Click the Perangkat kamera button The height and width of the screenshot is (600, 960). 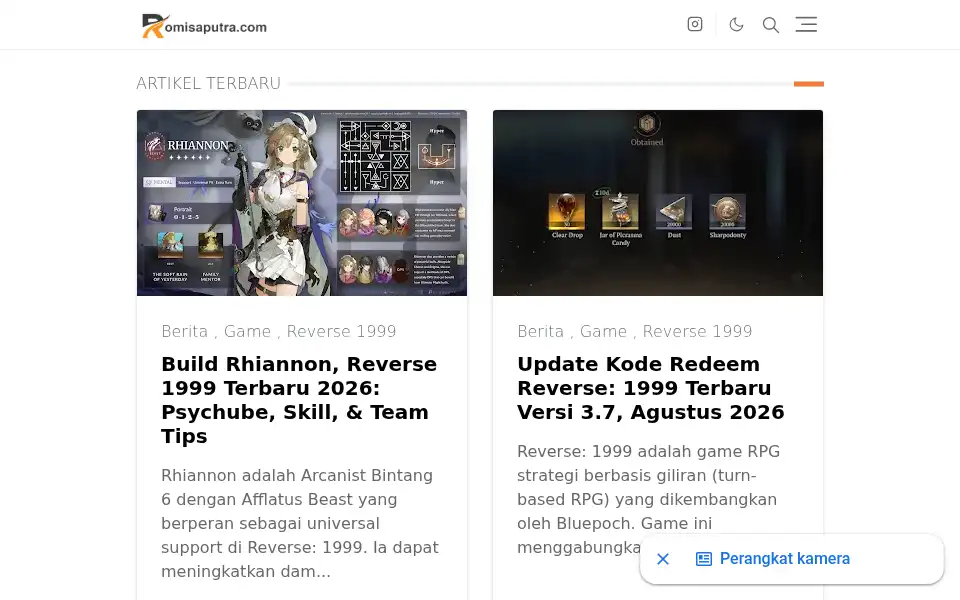[x=773, y=559]
